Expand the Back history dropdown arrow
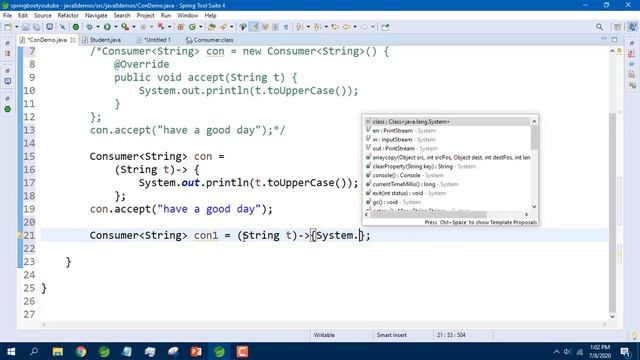 355,27
